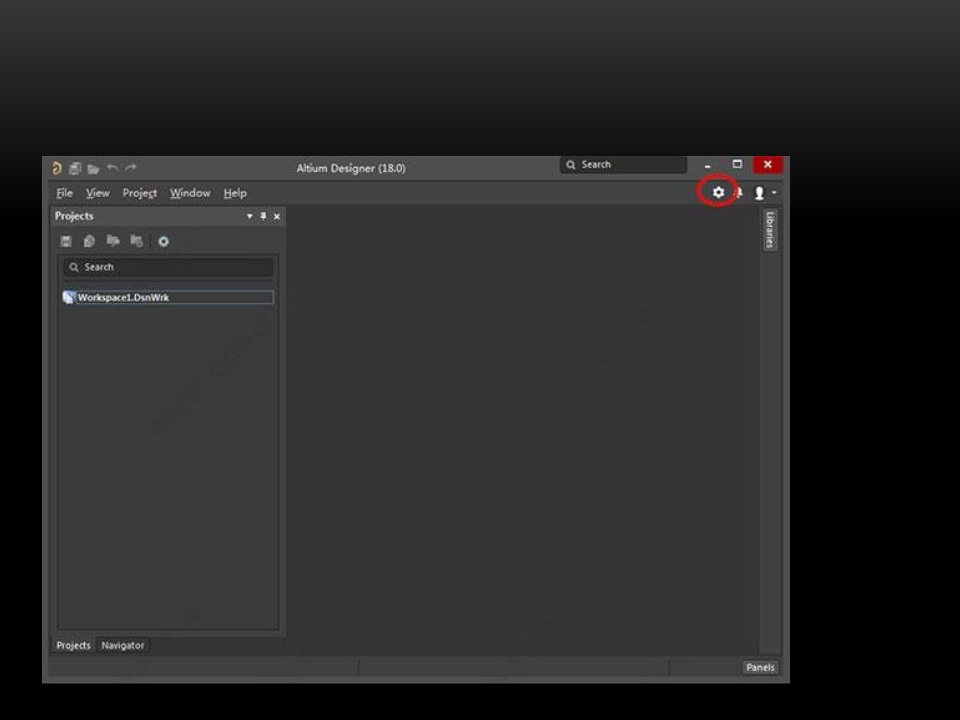Click the Save icon in Projects panel toolbar

click(66, 241)
